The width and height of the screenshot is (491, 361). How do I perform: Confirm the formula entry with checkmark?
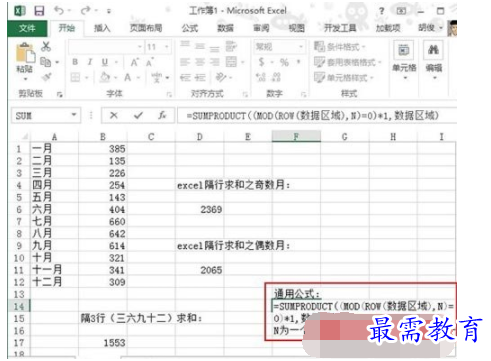click(138, 116)
